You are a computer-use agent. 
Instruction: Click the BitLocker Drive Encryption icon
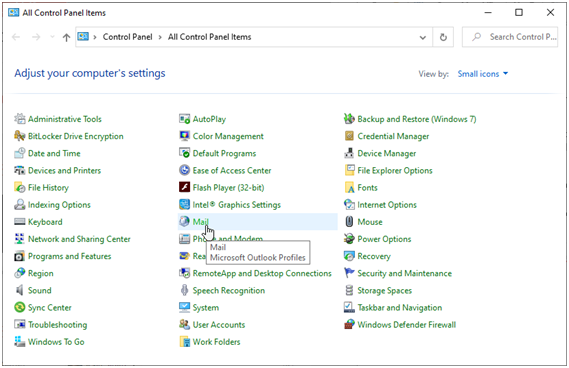(20, 136)
